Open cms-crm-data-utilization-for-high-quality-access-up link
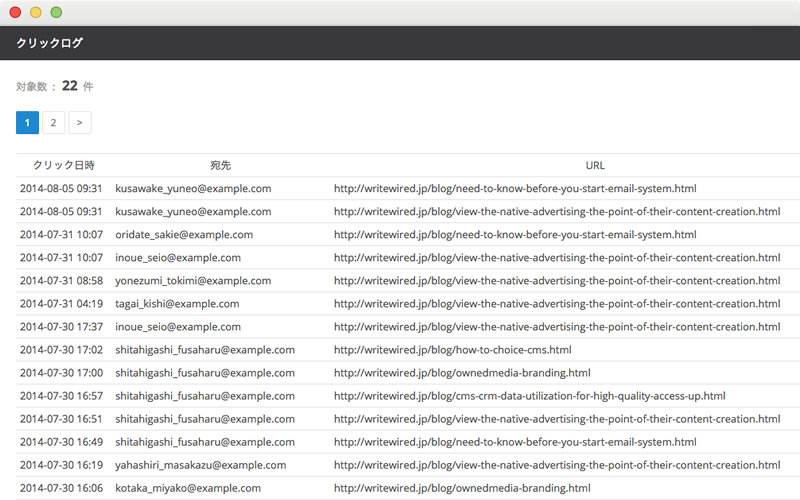Image resolution: width=800 pixels, height=500 pixels. coord(530,396)
